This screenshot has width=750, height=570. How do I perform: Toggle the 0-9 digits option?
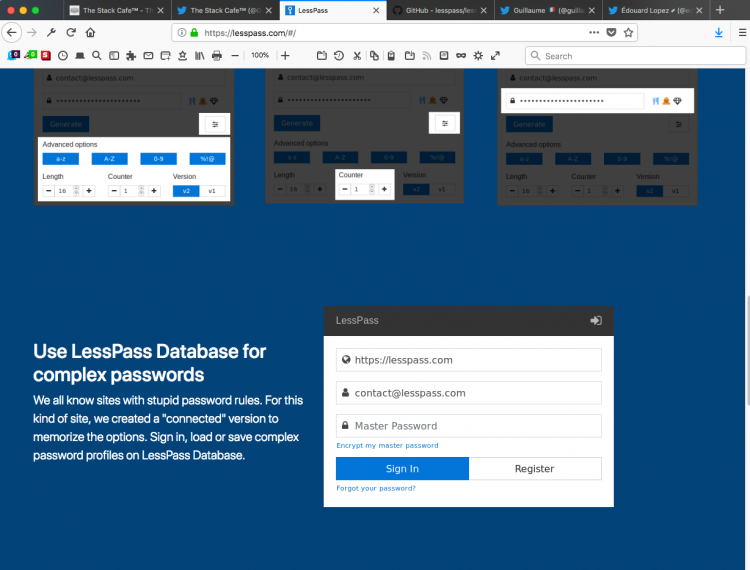(x=158, y=159)
